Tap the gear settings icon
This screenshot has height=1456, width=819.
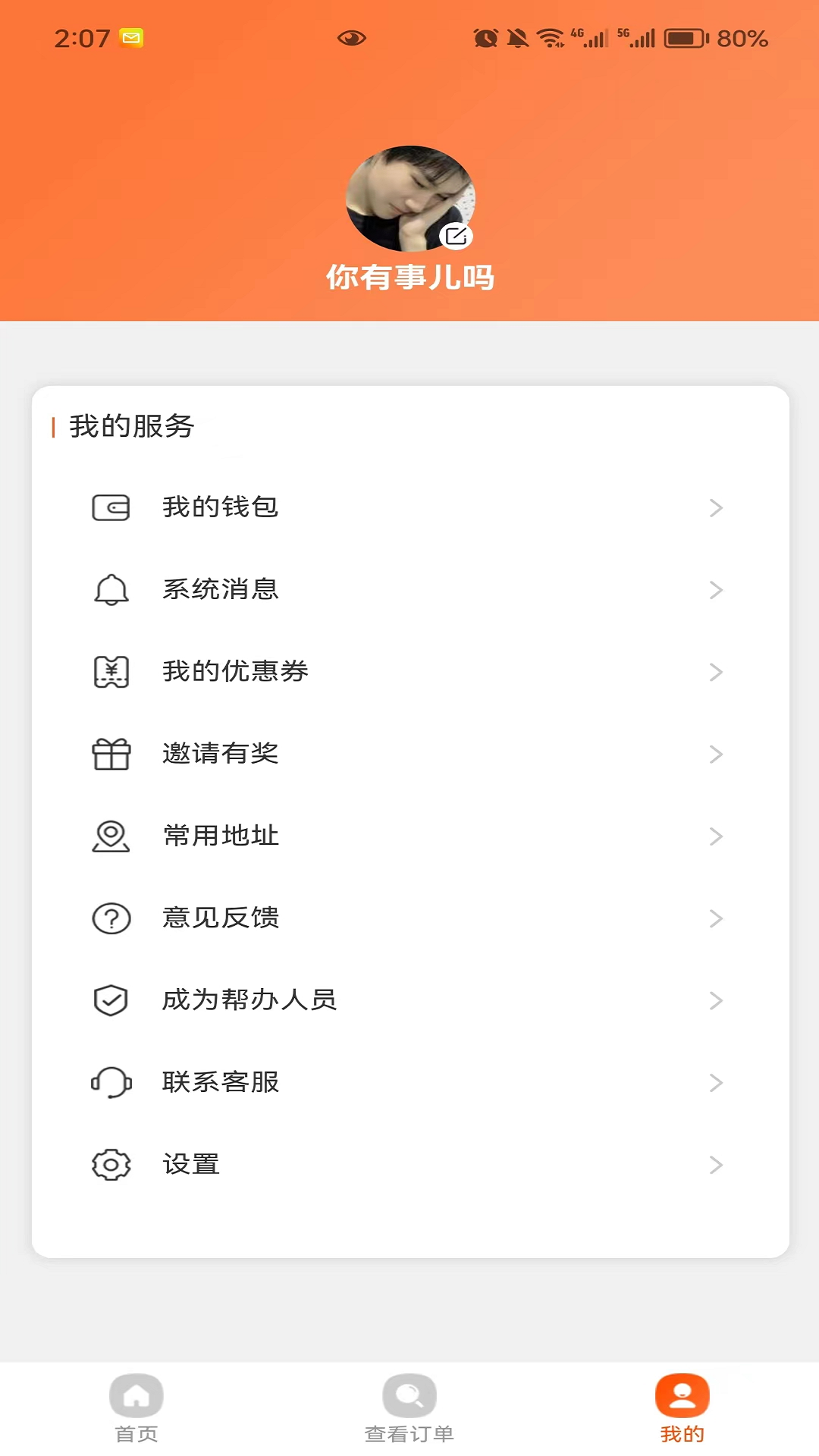pyautogui.click(x=111, y=1165)
